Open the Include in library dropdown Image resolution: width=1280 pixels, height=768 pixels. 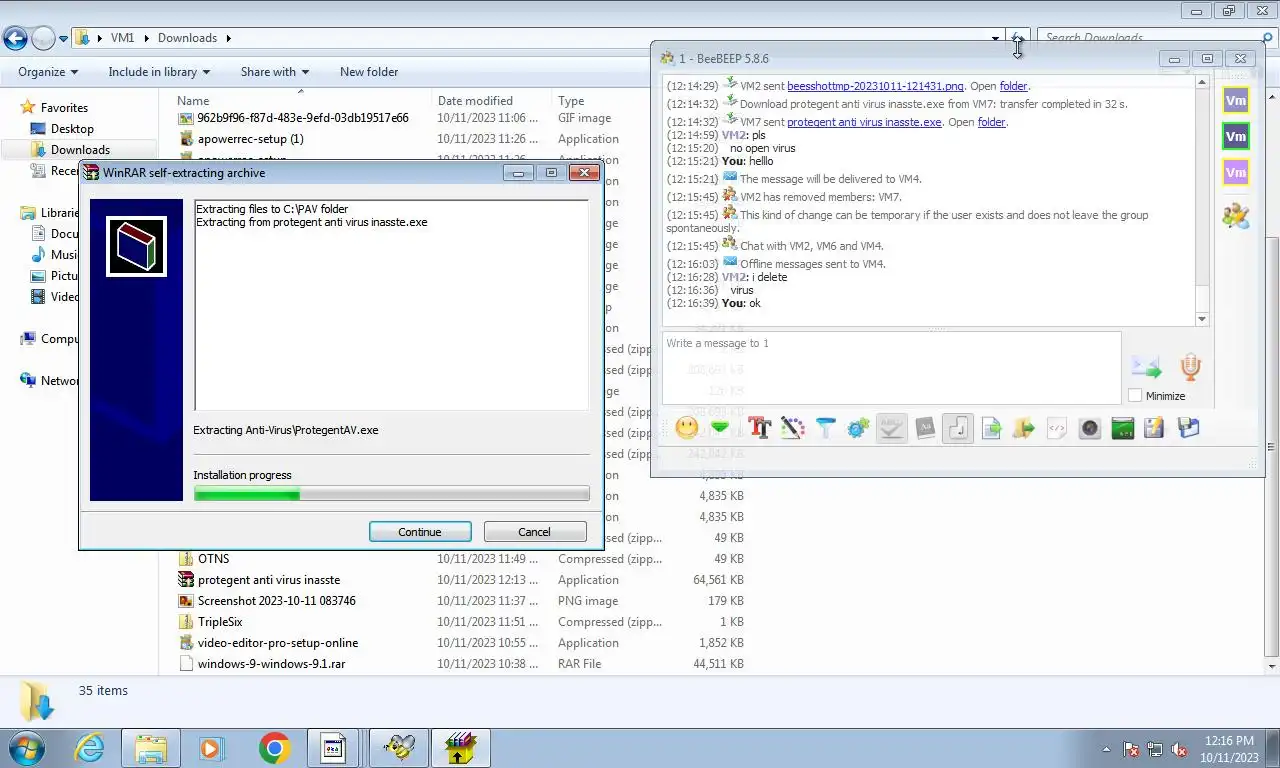(x=159, y=72)
